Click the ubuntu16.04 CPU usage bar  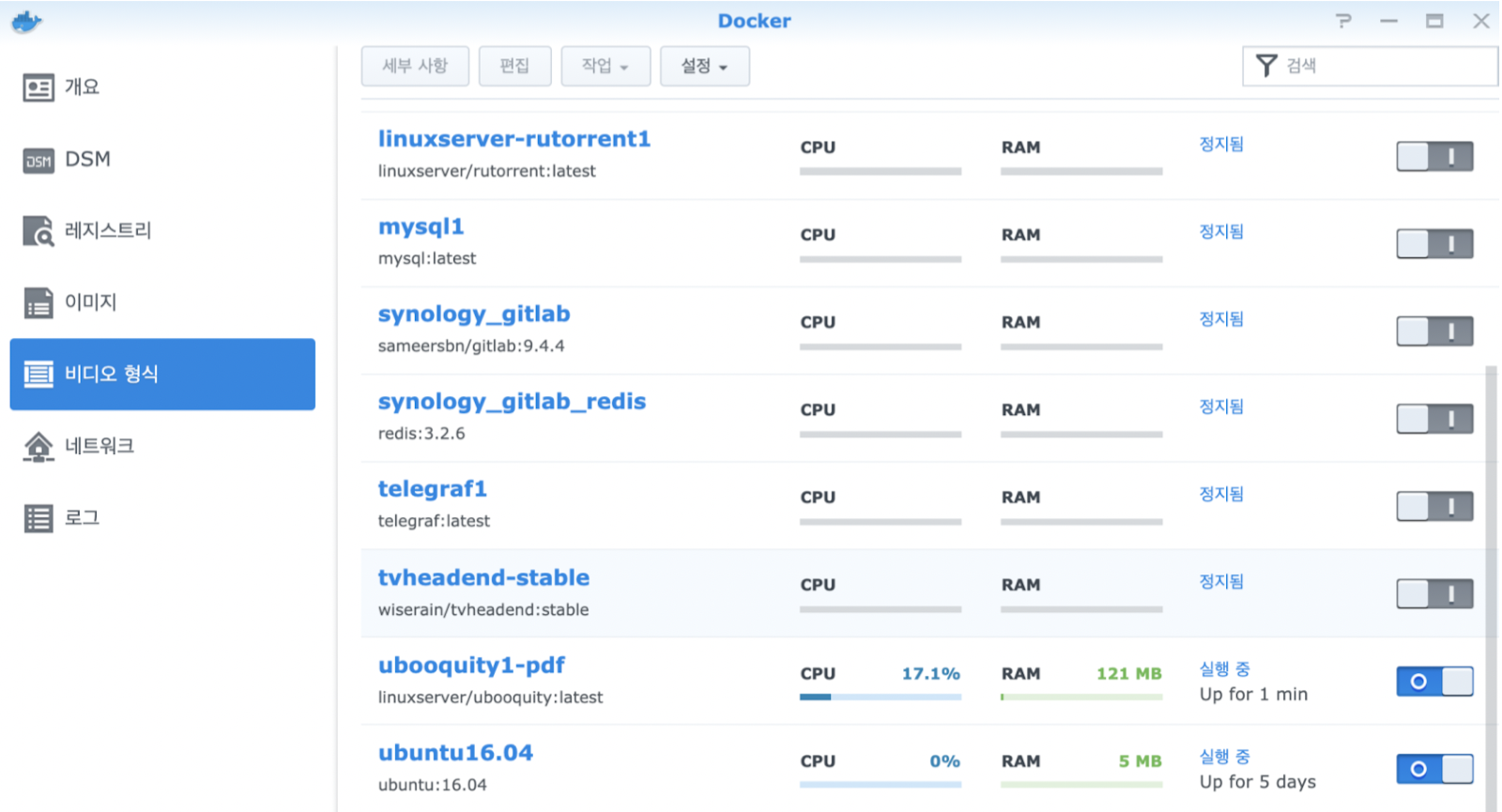[x=881, y=785]
